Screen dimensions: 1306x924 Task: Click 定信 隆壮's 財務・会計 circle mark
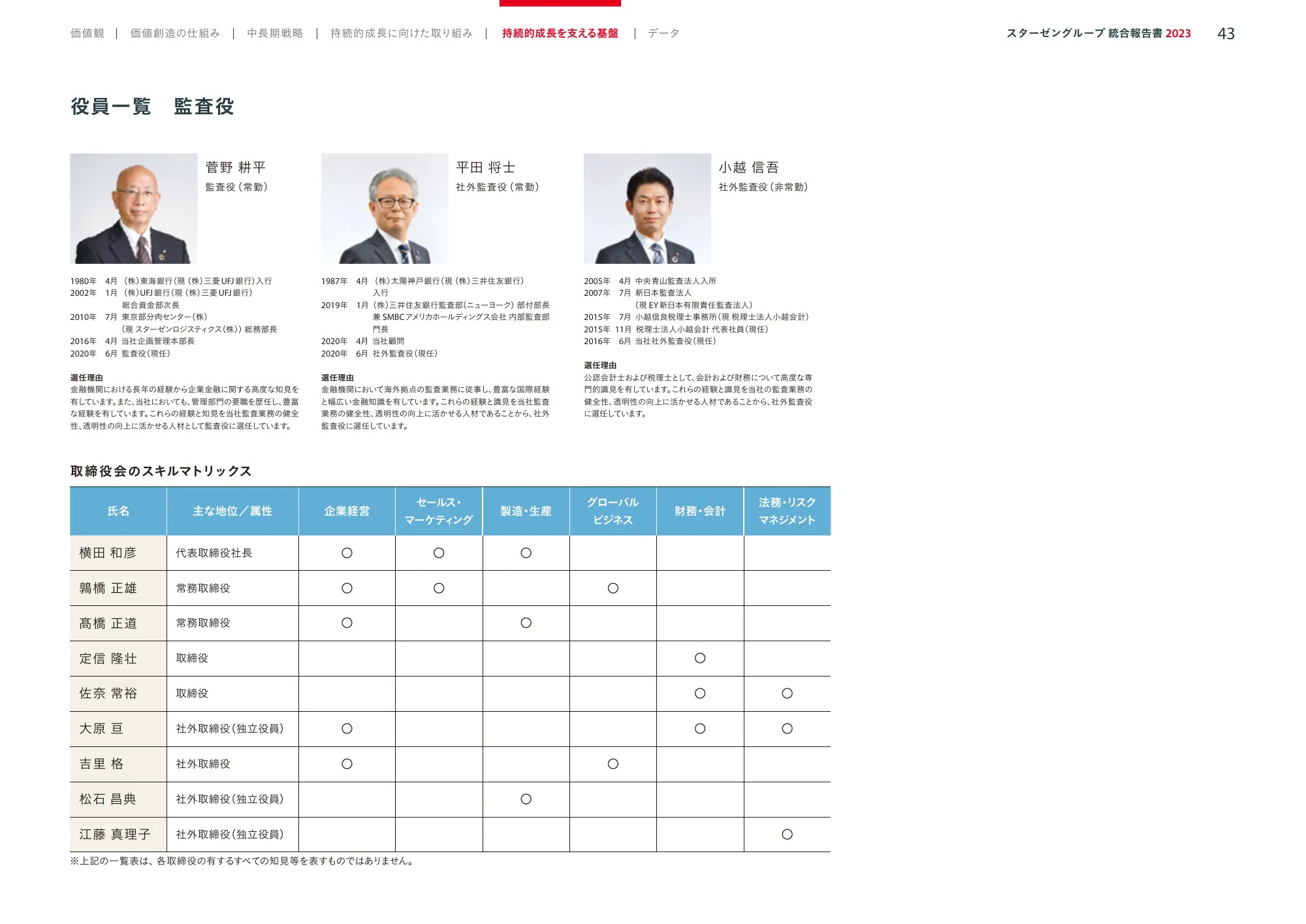pos(699,658)
